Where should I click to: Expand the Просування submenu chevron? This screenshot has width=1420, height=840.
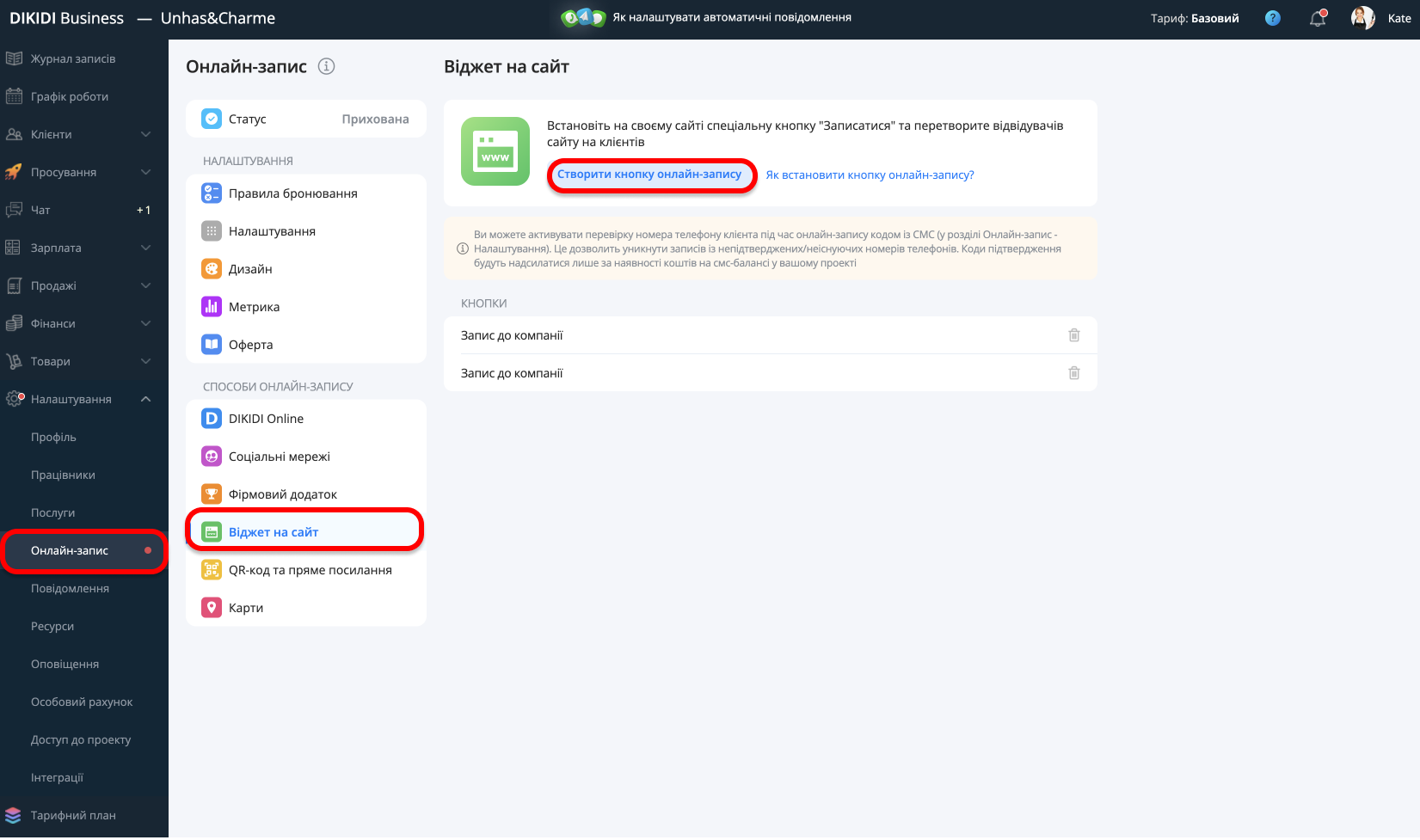point(146,172)
